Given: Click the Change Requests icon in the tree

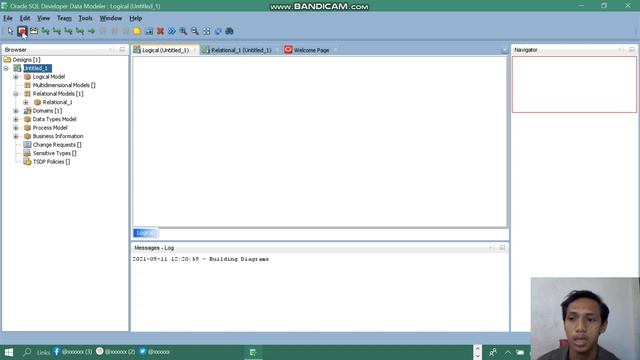Looking at the screenshot, I should [x=27, y=144].
